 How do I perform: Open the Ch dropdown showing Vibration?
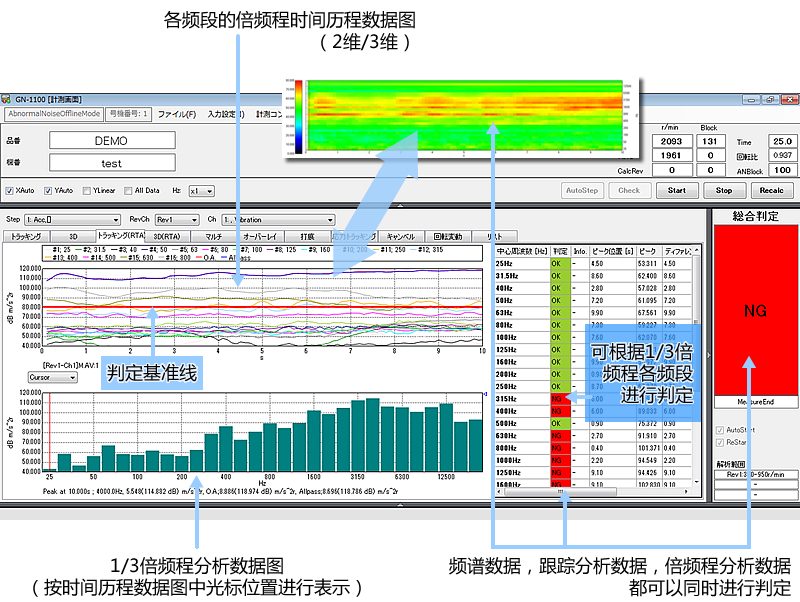(x=278, y=220)
